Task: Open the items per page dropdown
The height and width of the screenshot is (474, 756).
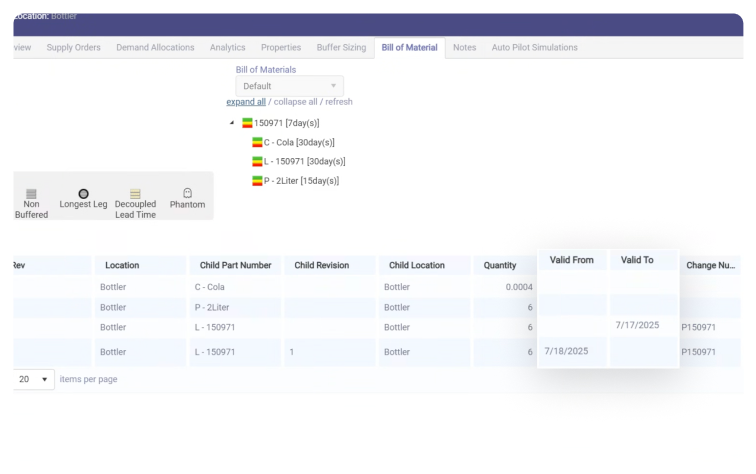Action: 34,380
